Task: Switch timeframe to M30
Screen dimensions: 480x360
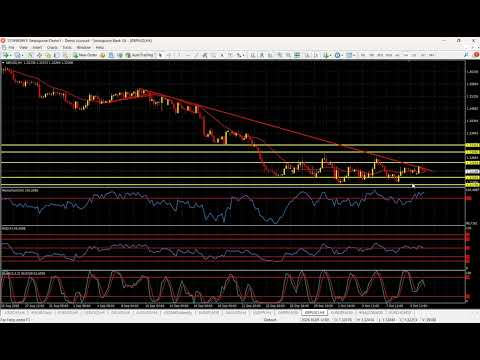Action: click(x=389, y=55)
